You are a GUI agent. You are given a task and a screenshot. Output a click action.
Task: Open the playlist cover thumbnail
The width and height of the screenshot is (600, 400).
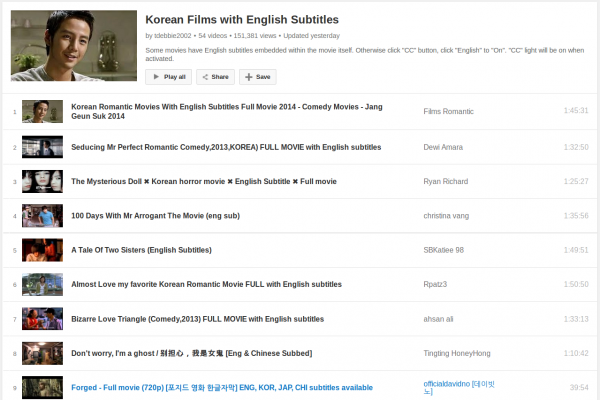74,46
